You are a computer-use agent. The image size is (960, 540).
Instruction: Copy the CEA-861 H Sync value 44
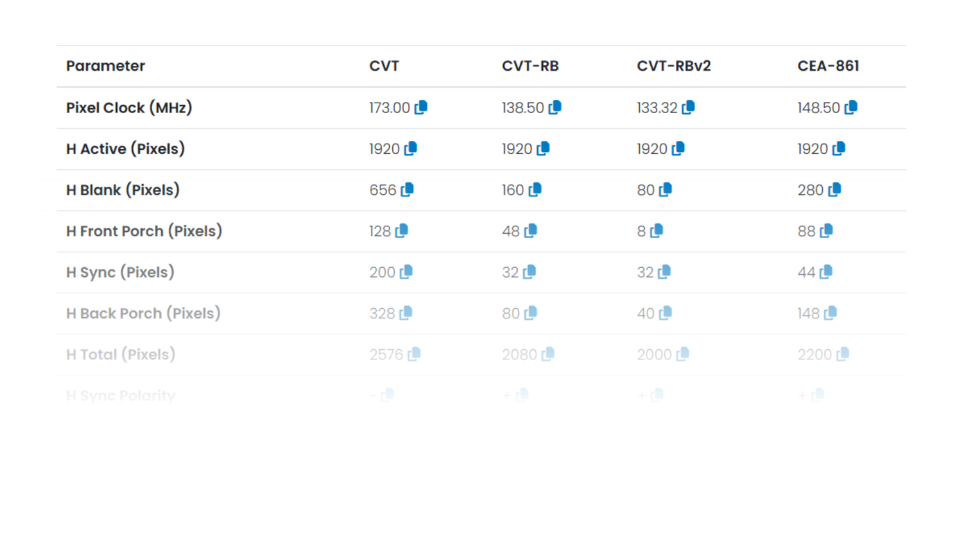click(x=826, y=271)
